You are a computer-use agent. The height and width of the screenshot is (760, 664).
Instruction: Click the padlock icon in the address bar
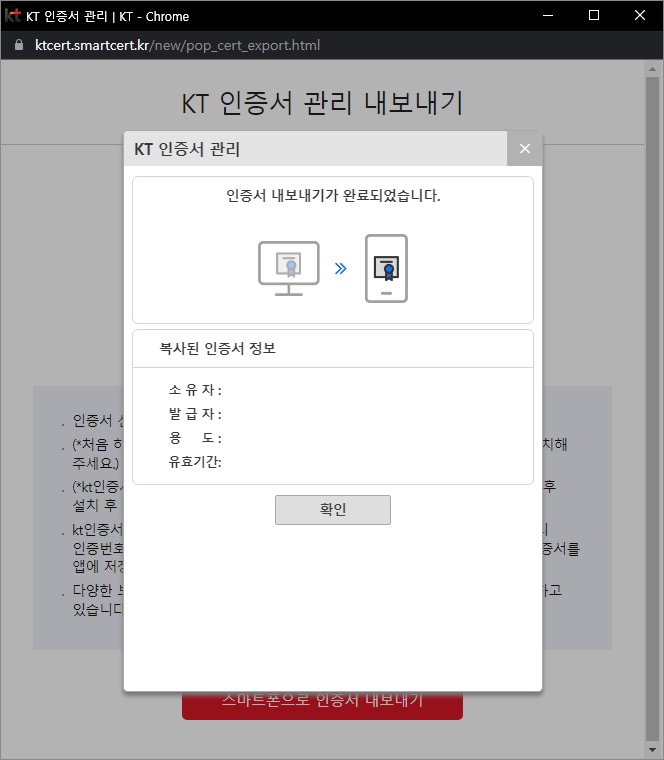[x=19, y=45]
